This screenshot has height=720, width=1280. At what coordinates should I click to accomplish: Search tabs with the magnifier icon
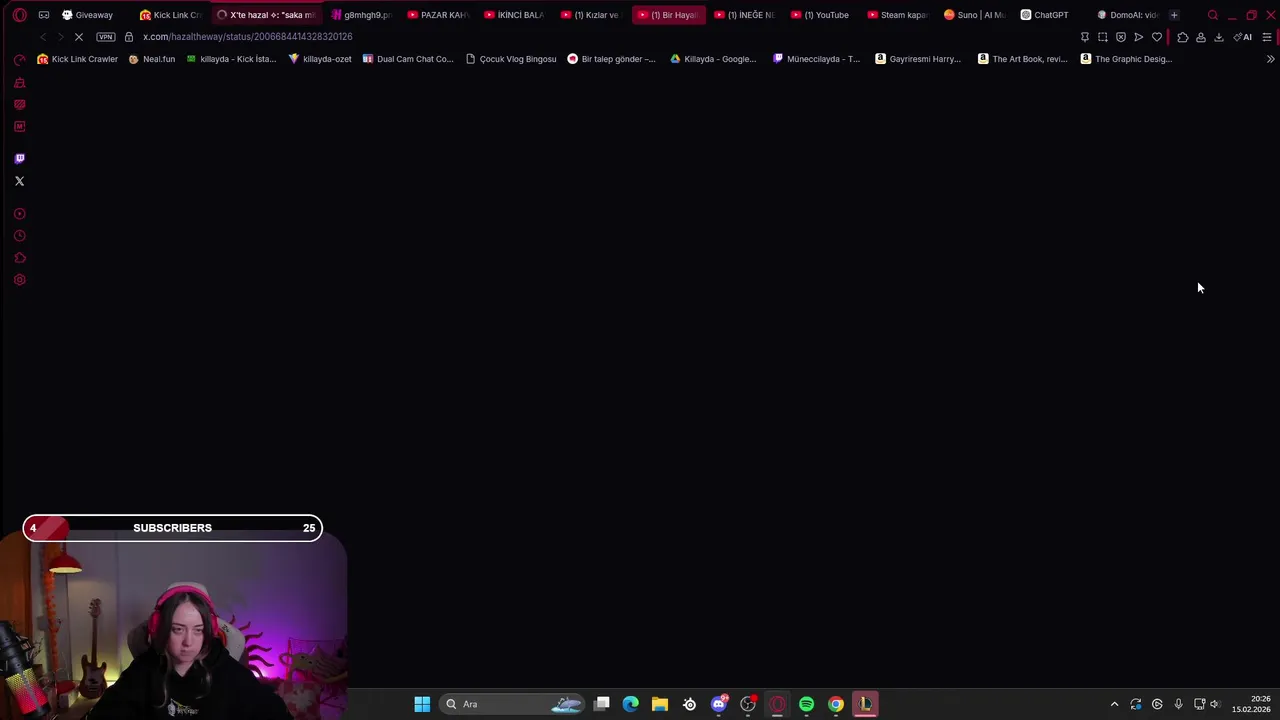coord(1213,15)
